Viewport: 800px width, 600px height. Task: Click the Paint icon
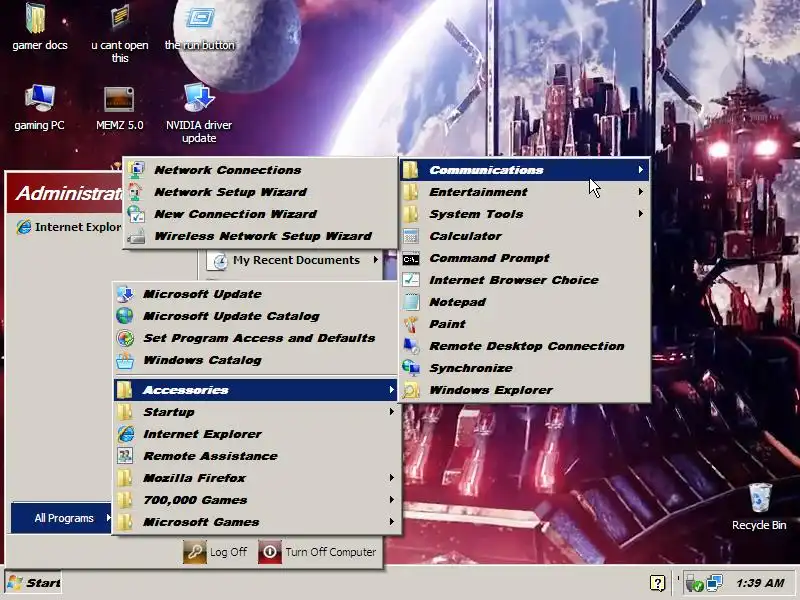pos(411,324)
